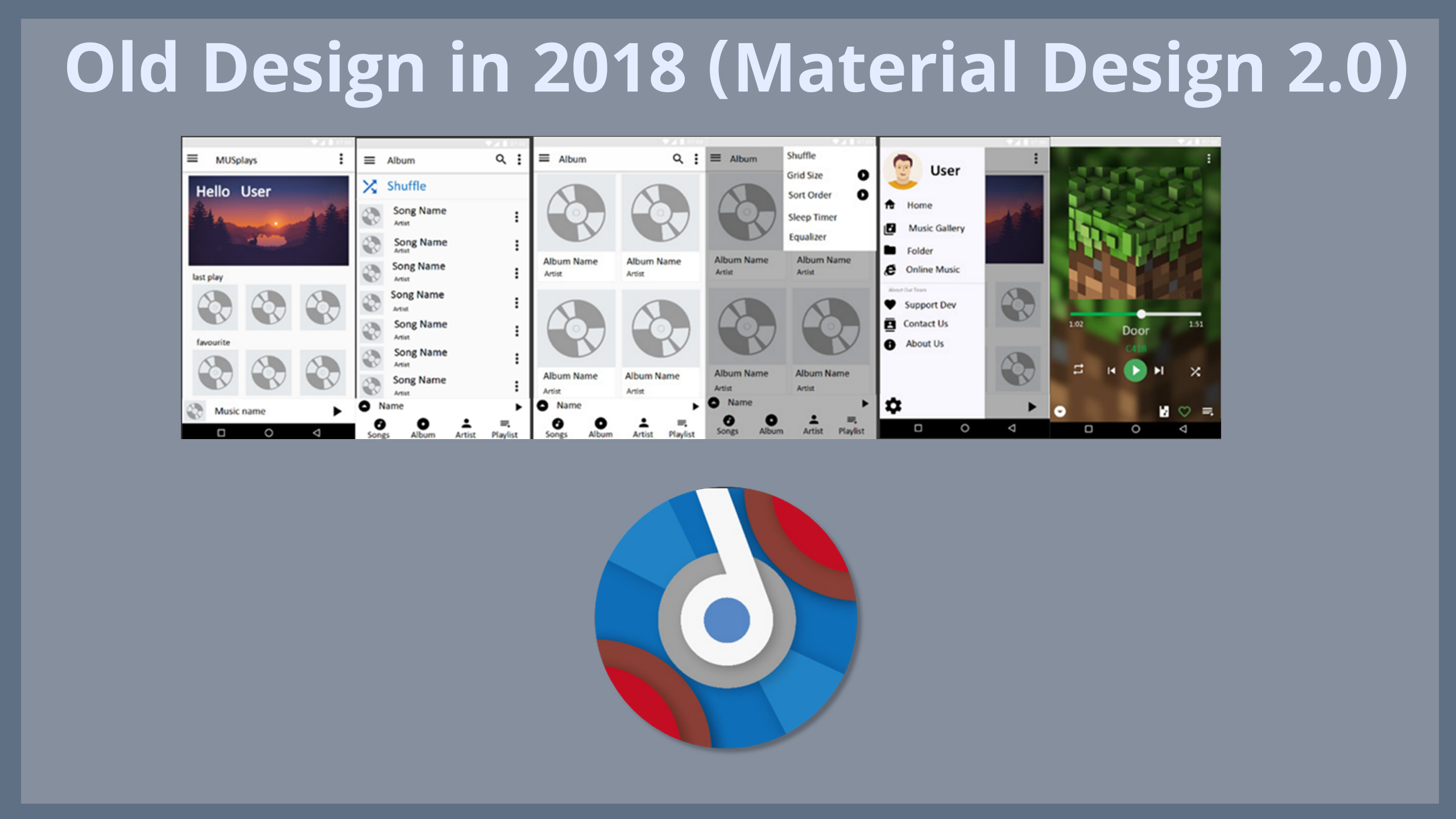Screen dimensions: 1456x819
Task: Skip to the next track in the player
Action: [x=1159, y=371]
